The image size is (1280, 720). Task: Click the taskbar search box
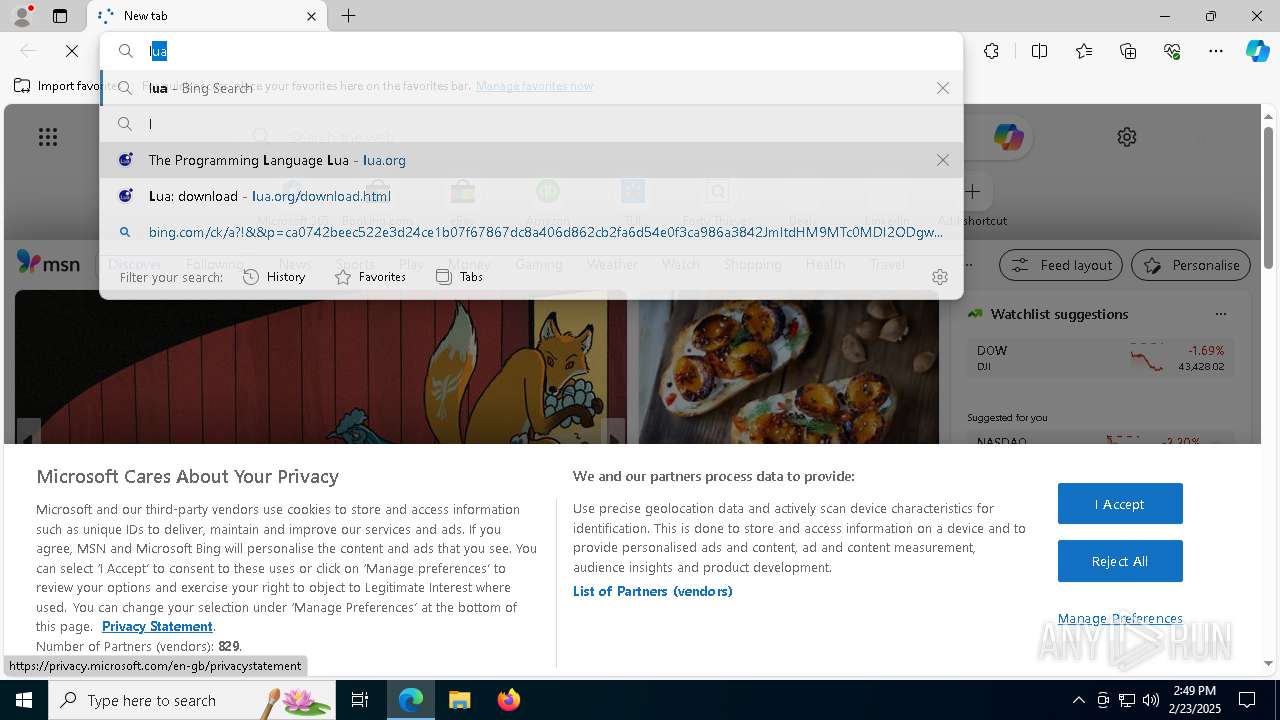[192, 700]
